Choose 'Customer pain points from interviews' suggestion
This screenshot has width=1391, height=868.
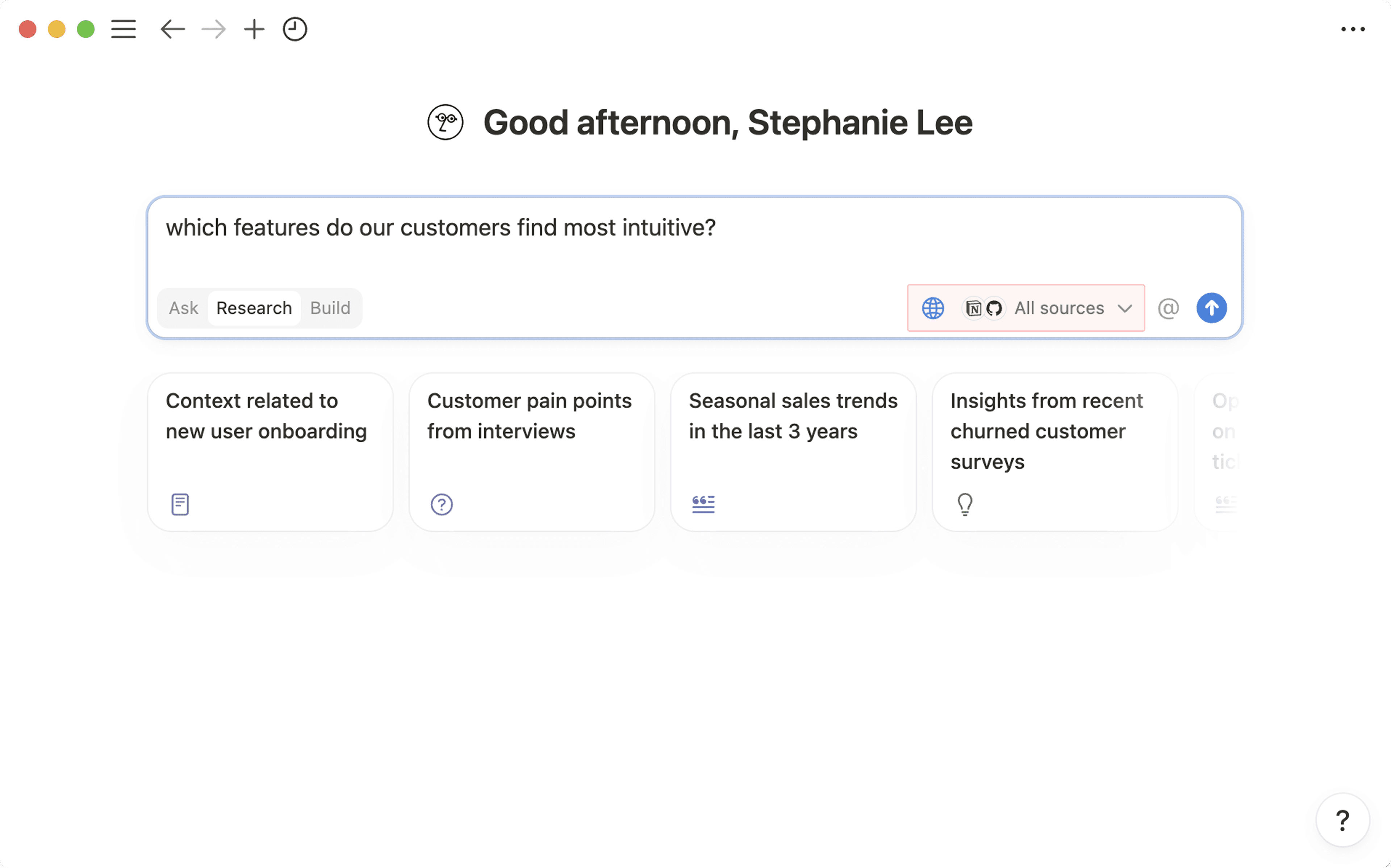[531, 452]
